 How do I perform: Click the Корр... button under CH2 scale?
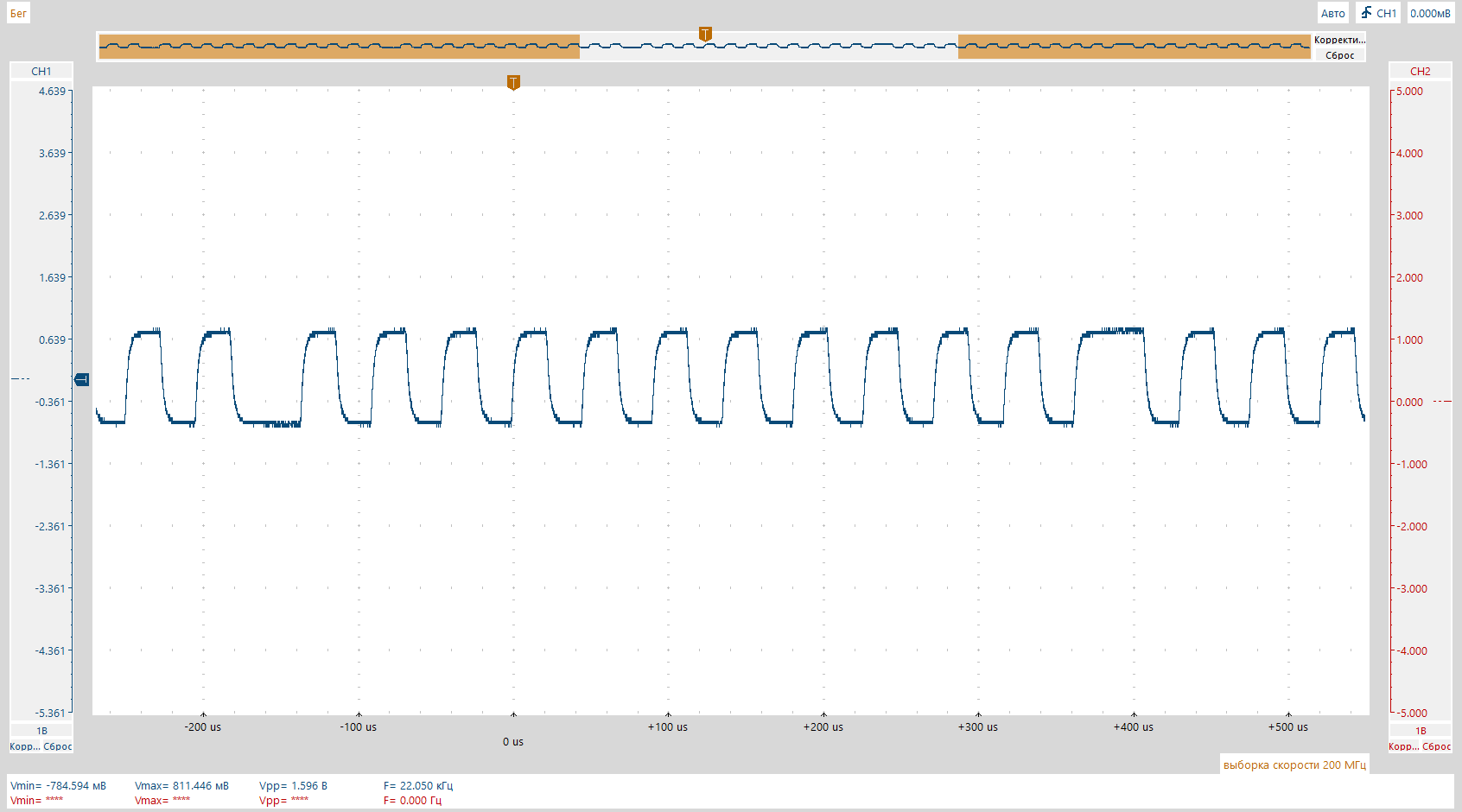click(x=1403, y=746)
